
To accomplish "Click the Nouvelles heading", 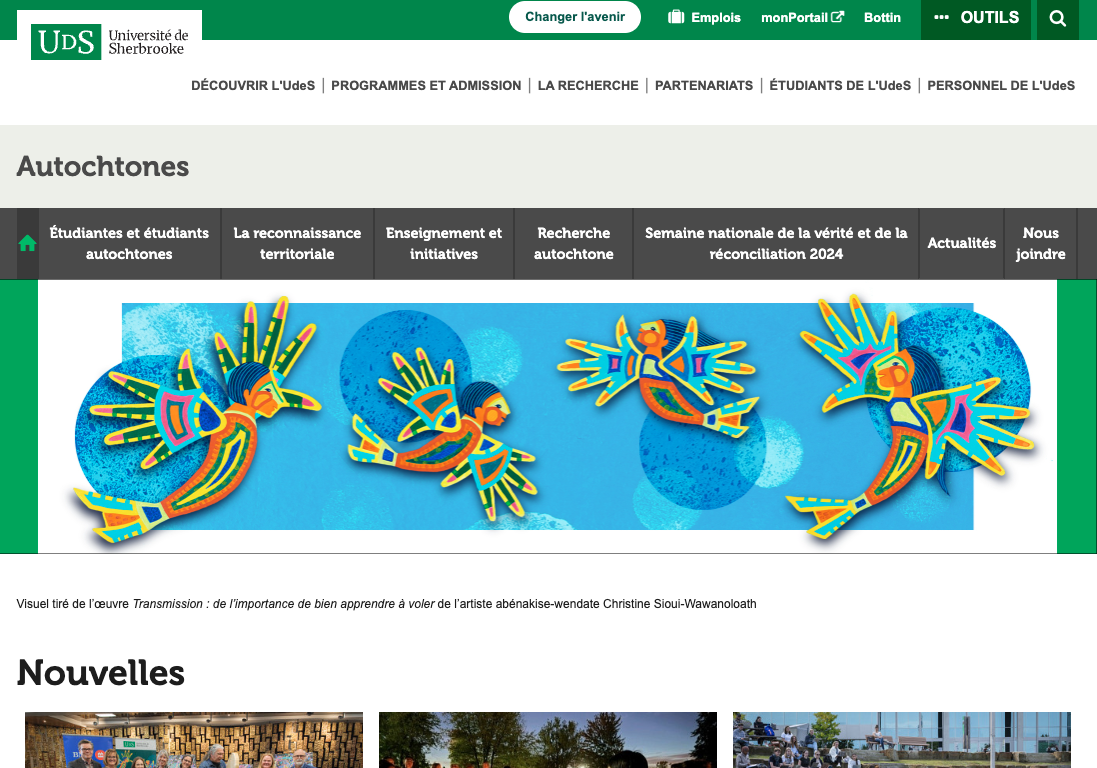I will point(101,673).
